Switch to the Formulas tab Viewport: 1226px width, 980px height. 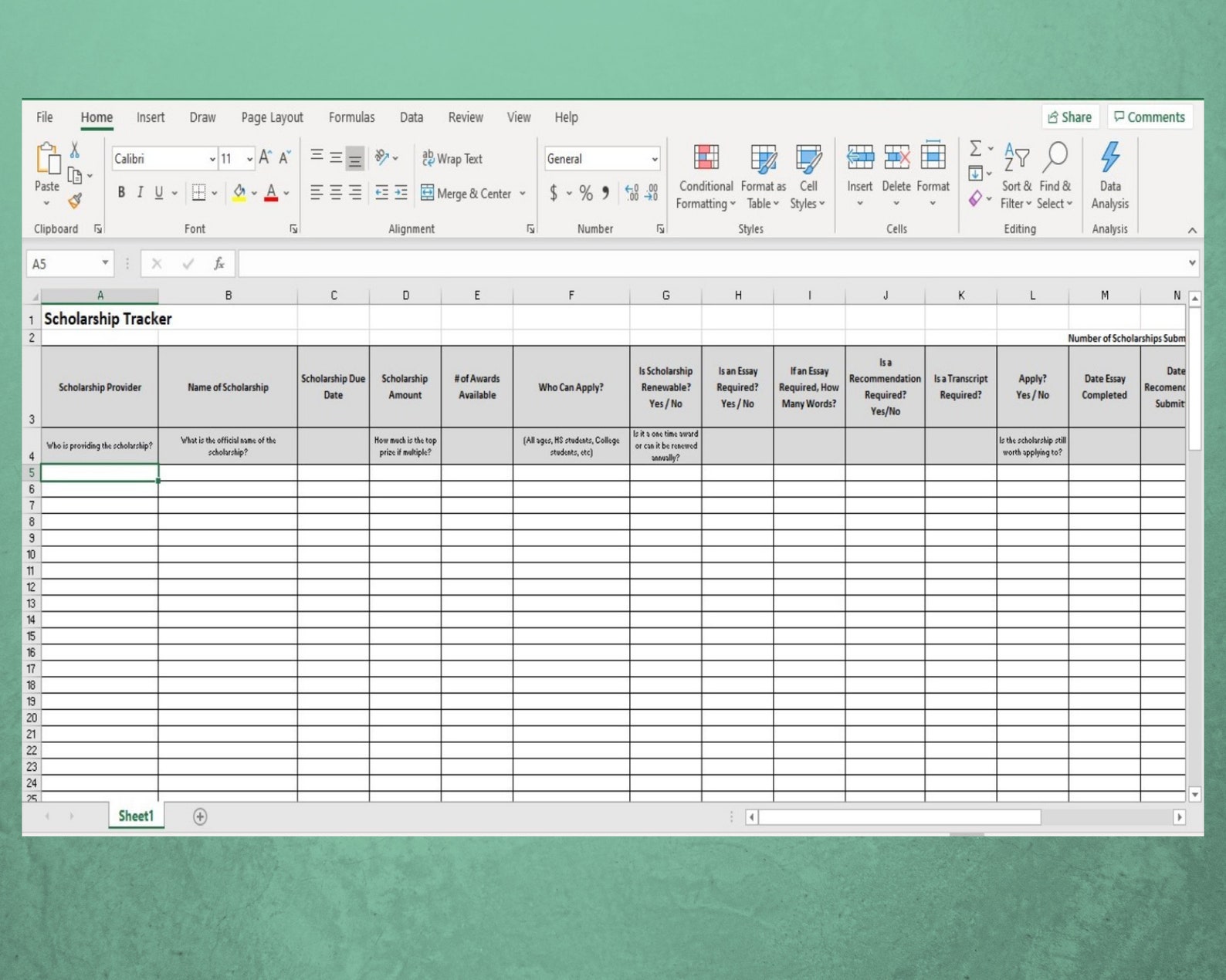point(351,117)
